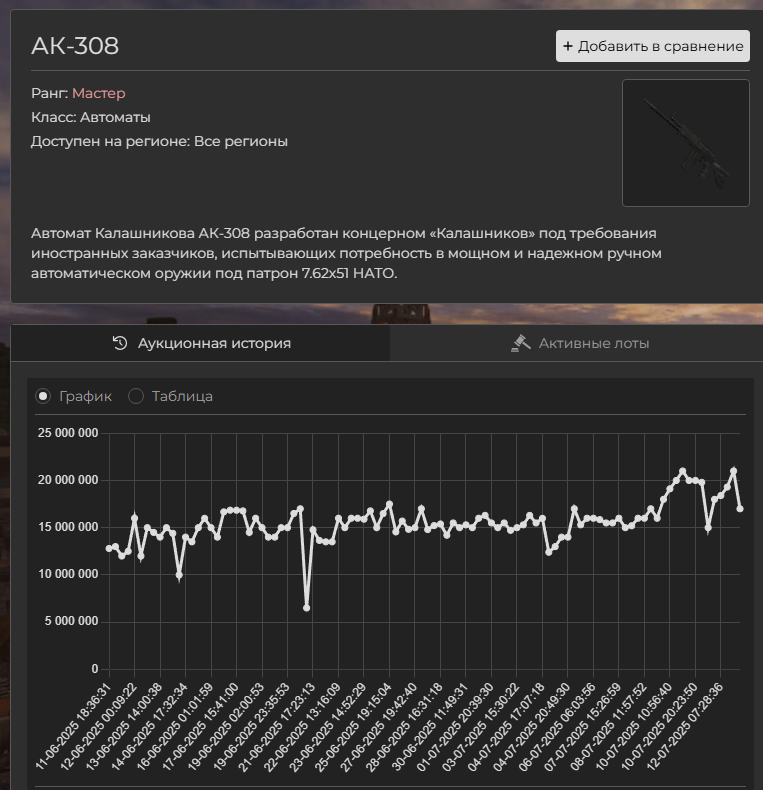Open the AK-308 weapon thumbnail image
This screenshot has width=763, height=790.
686,143
